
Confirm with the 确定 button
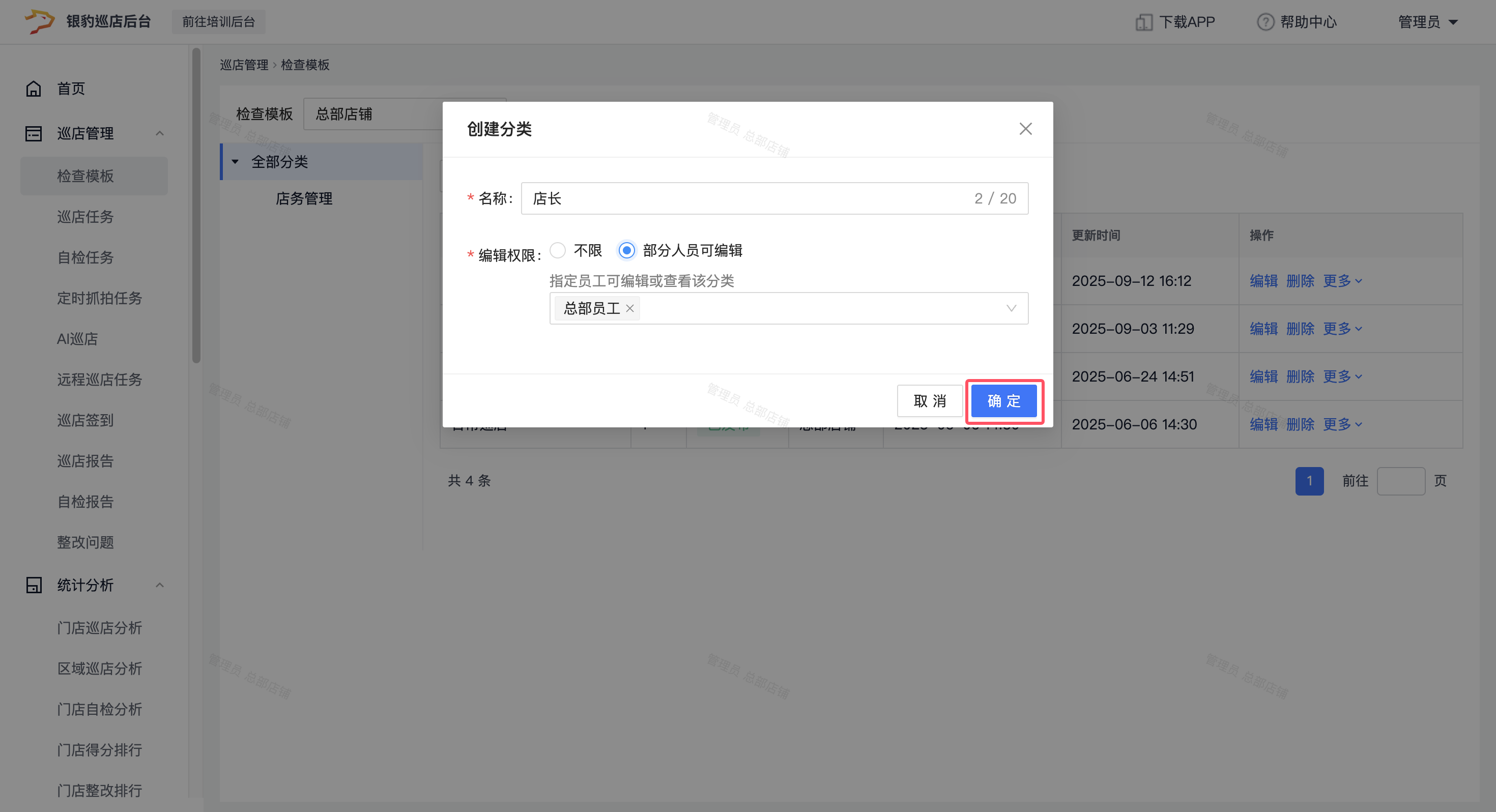[1003, 401]
